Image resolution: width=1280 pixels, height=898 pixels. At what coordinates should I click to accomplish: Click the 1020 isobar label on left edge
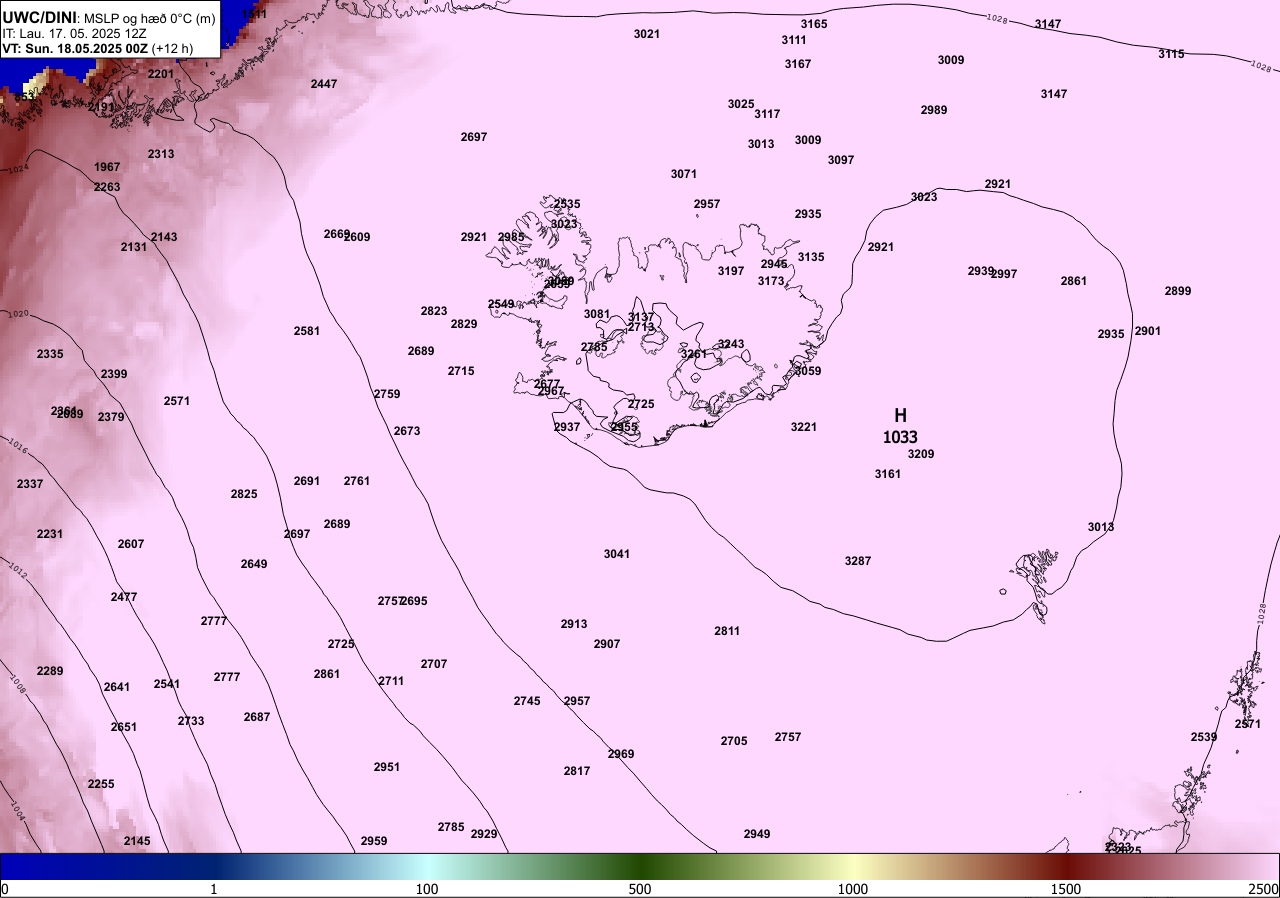click(x=18, y=314)
